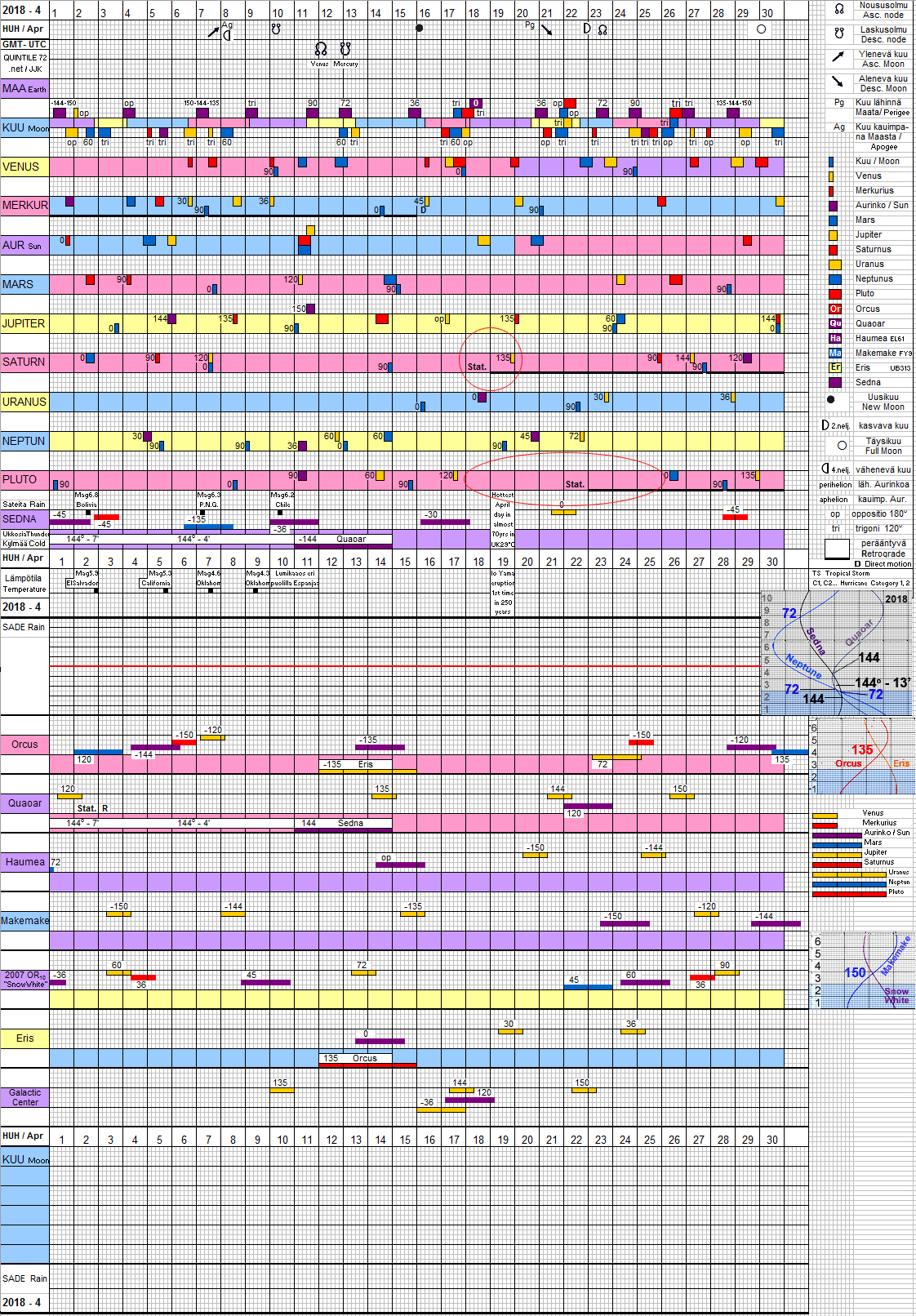The width and height of the screenshot is (916, 1316).
Task: Click the Galactic Center row label
Action: pyautogui.click(x=24, y=1097)
